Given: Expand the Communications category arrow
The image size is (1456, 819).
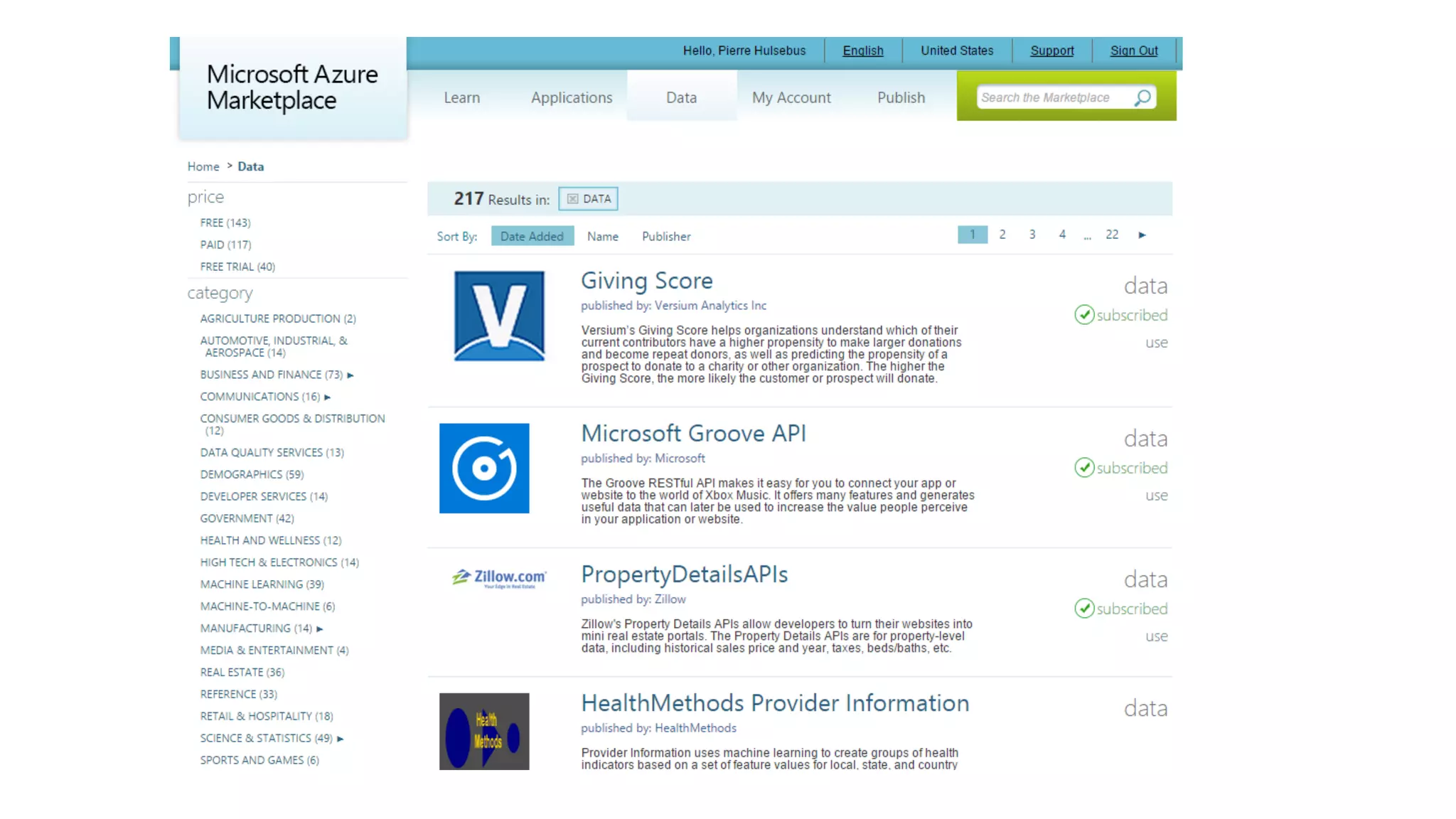Looking at the screenshot, I should pos(327,397).
